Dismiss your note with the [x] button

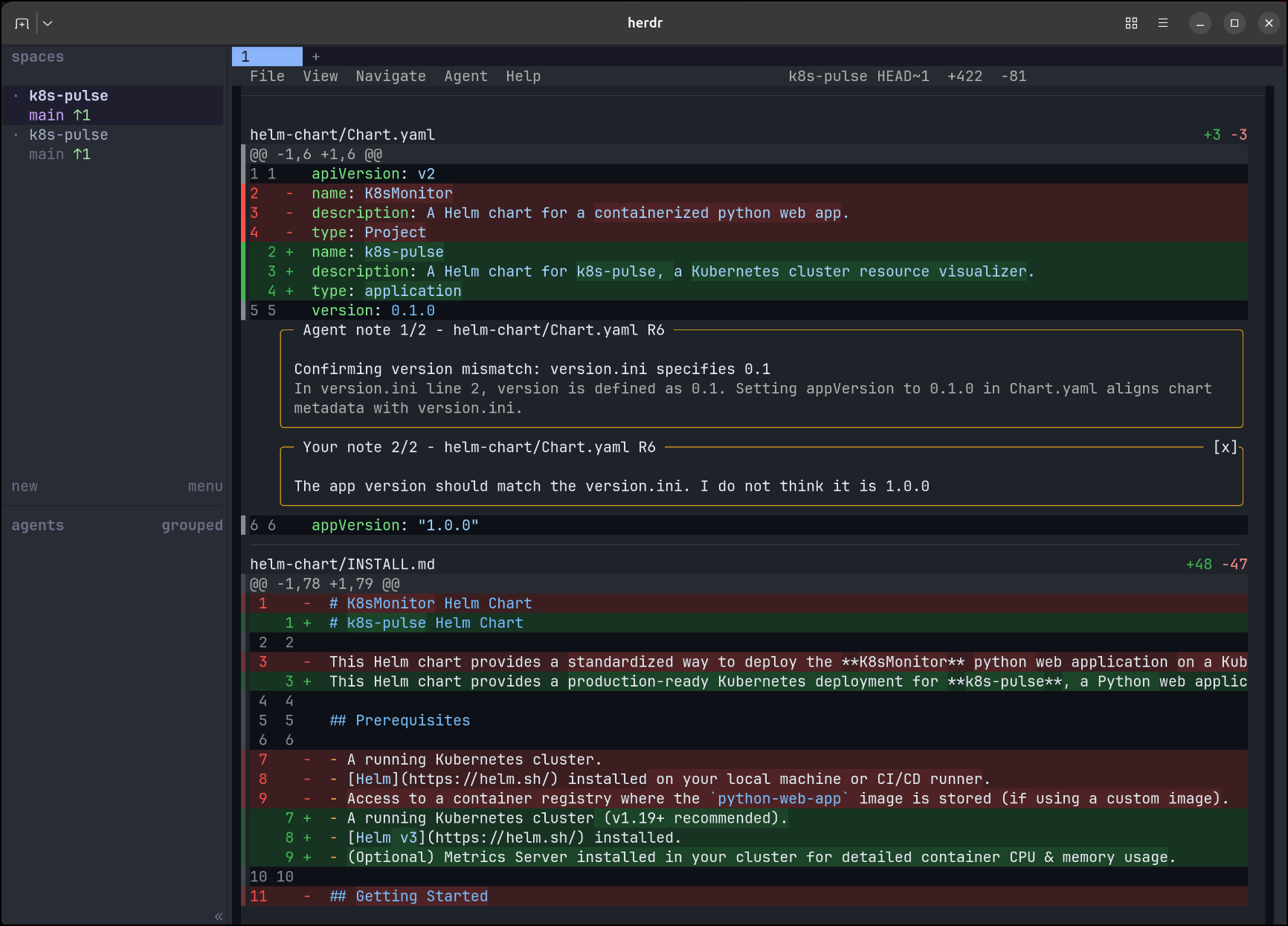tap(1226, 447)
